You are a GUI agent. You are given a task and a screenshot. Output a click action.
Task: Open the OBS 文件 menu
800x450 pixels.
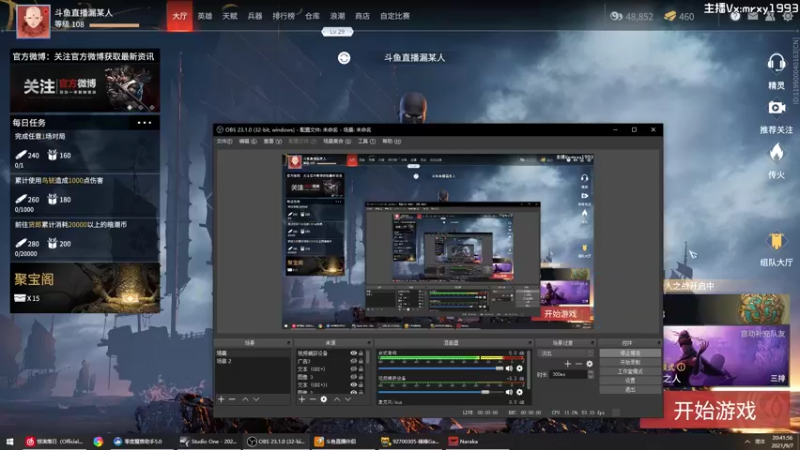224,141
